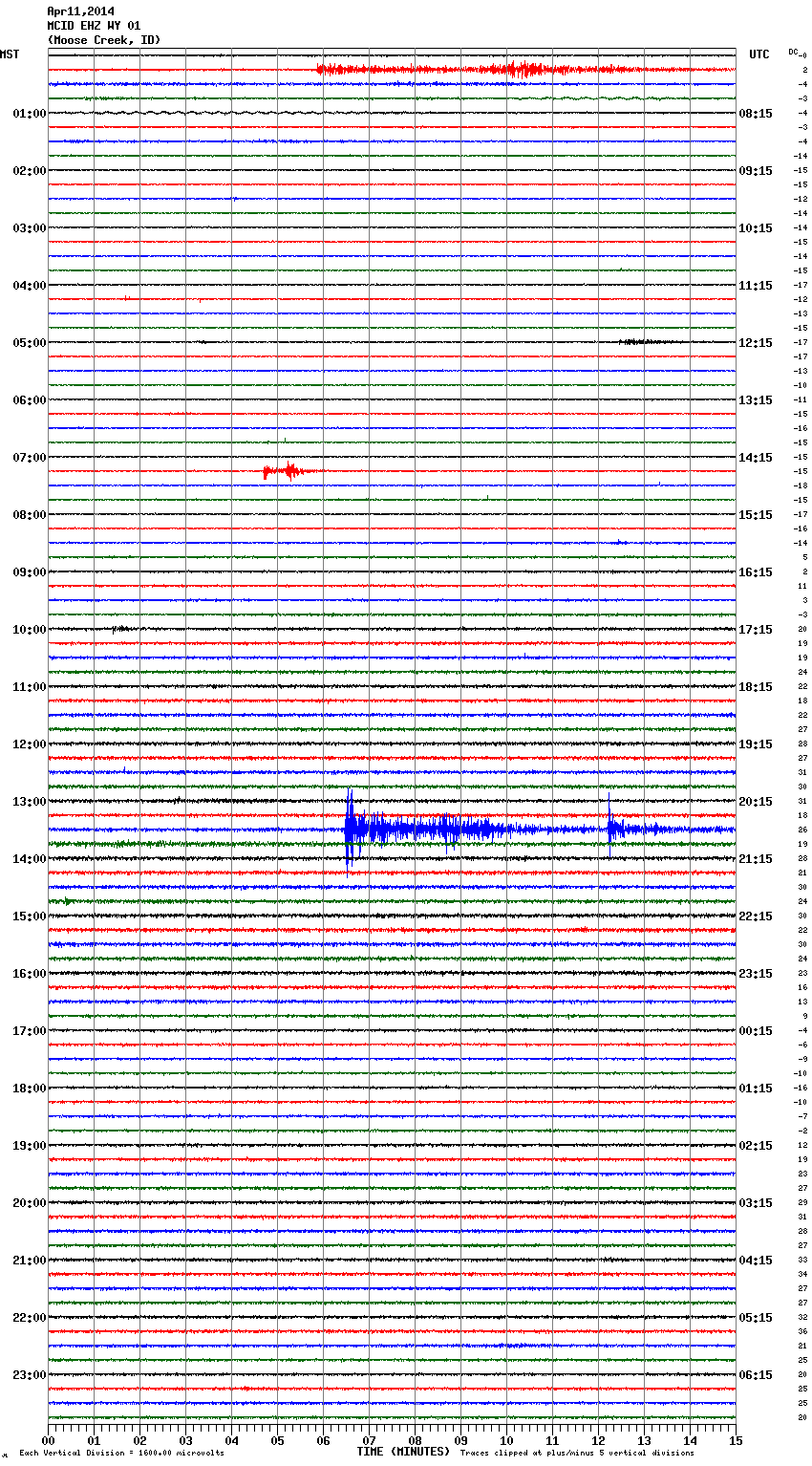
Task: Click the 03 minute tick label
Action: 185,1440
